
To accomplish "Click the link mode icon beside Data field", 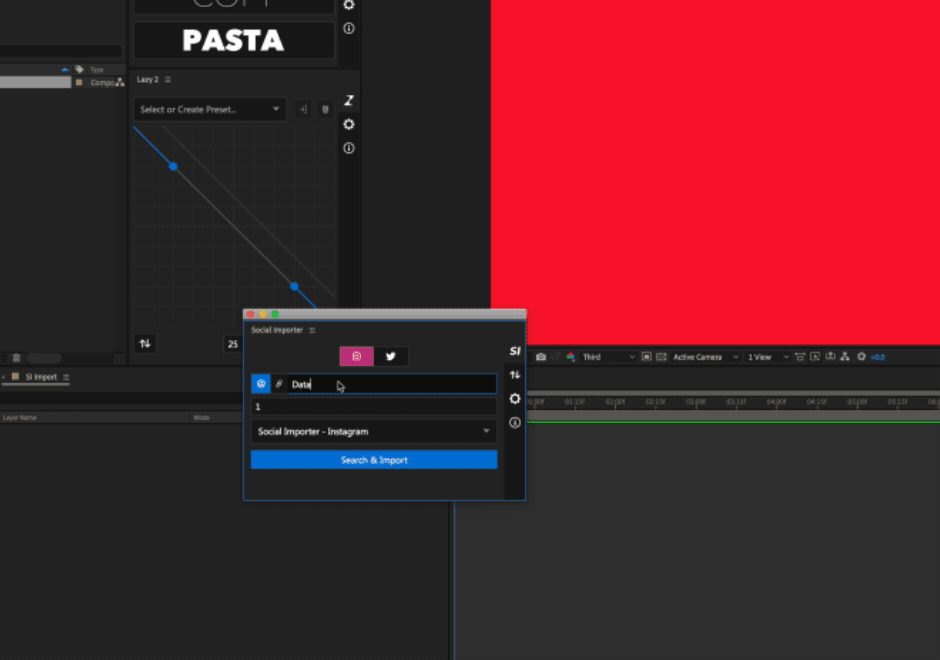I will pos(279,384).
